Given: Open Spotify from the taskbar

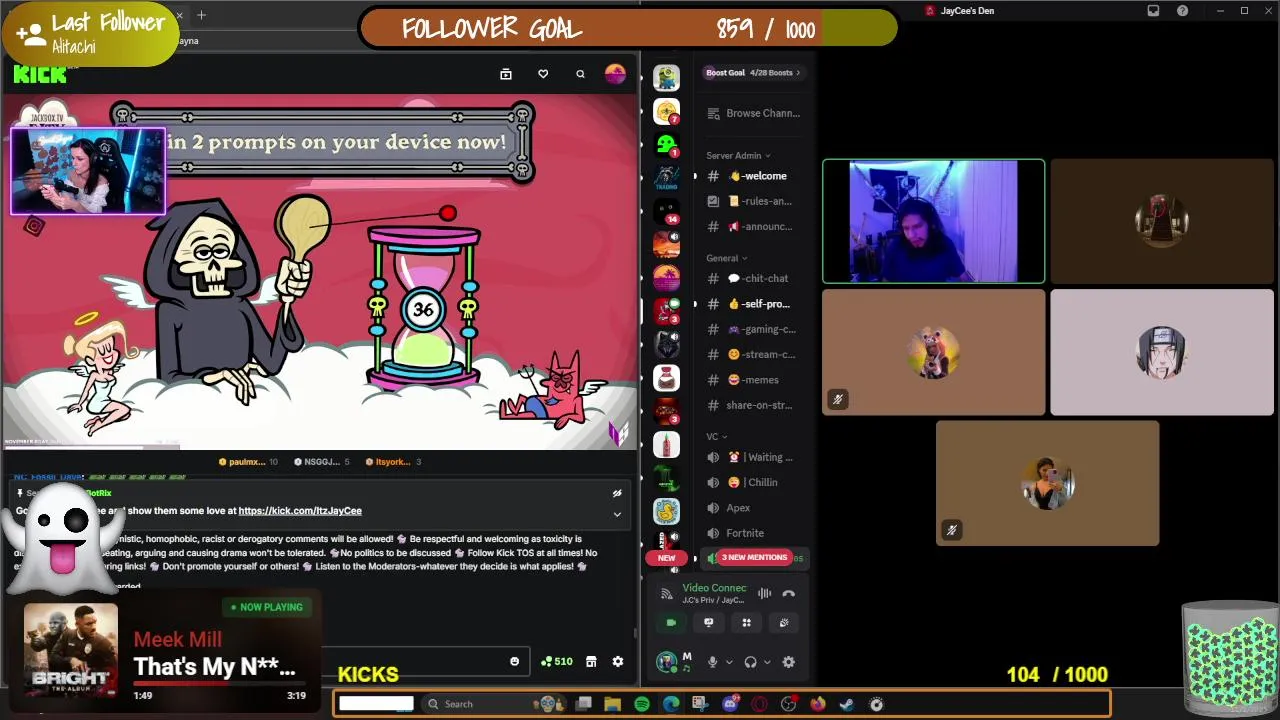Looking at the screenshot, I should [x=642, y=704].
